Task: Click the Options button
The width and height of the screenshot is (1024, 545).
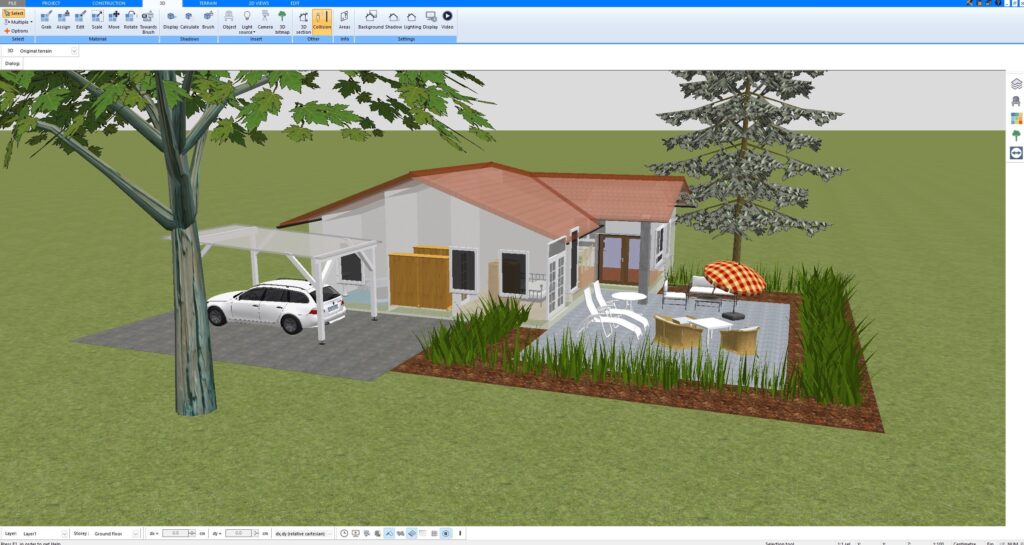Action: (17, 31)
